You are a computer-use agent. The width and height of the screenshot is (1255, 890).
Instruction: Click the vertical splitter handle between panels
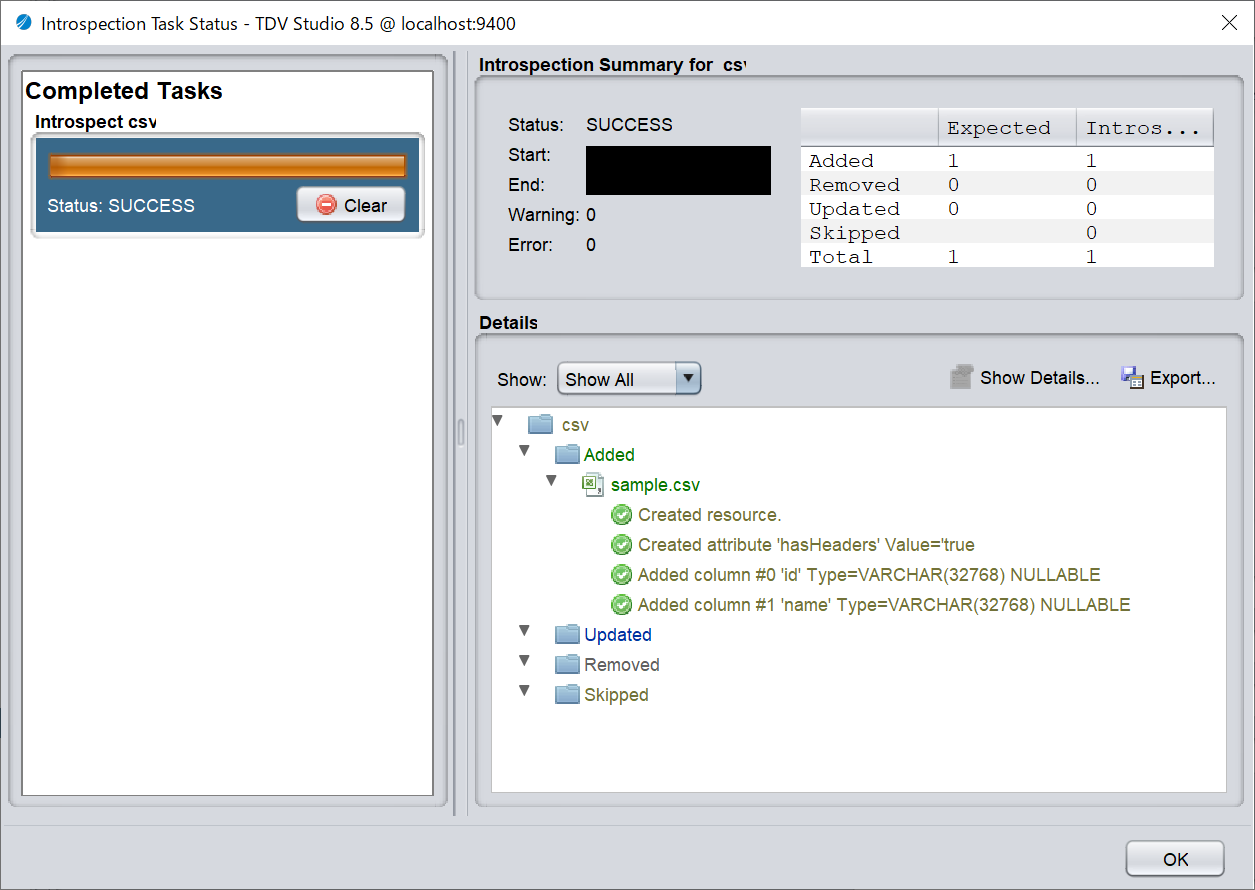pyautogui.click(x=461, y=432)
